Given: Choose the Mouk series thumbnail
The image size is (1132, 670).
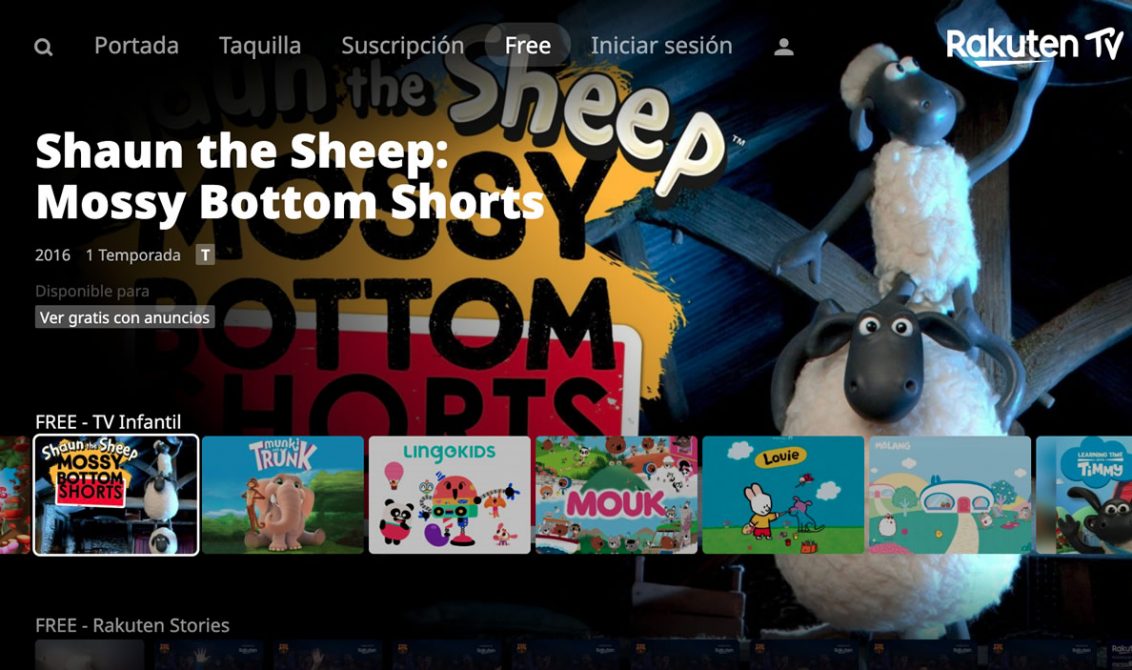Looking at the screenshot, I should [617, 495].
